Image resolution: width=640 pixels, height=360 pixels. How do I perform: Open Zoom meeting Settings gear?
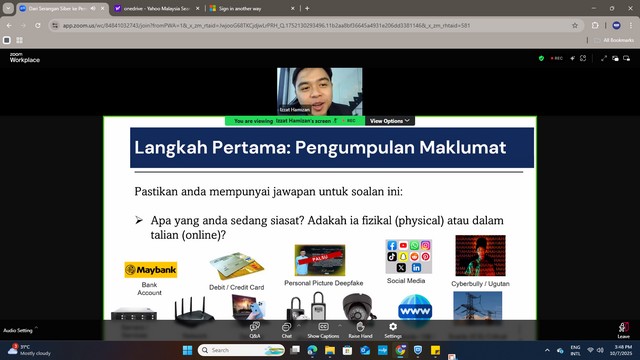point(393,330)
